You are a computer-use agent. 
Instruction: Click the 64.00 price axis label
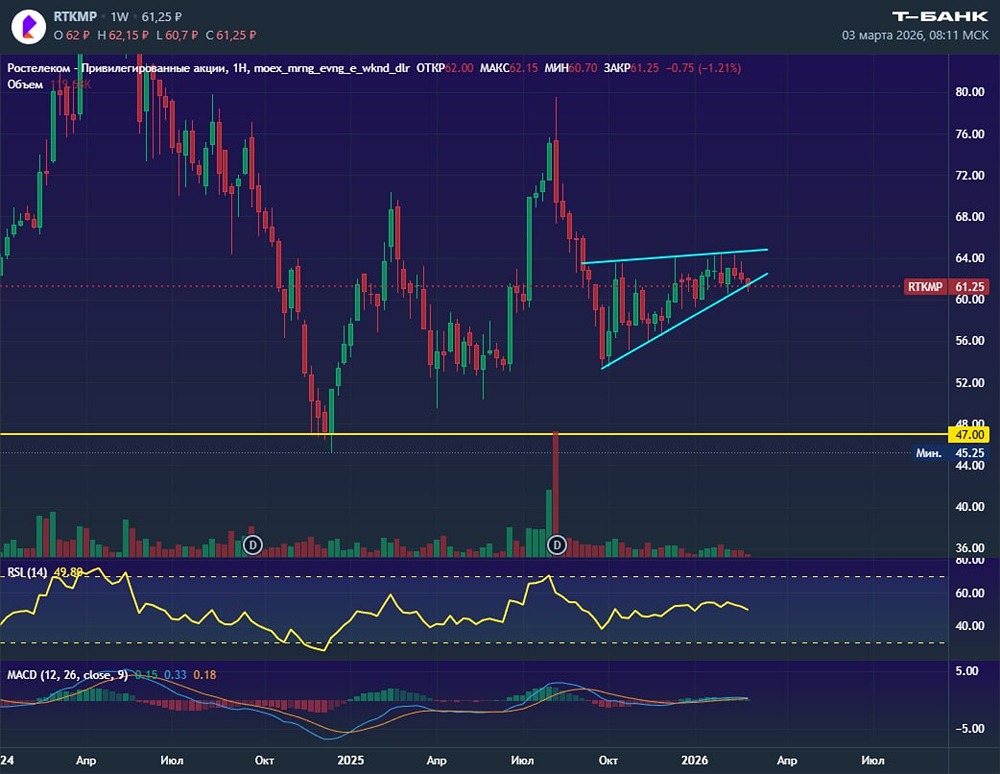click(969, 258)
